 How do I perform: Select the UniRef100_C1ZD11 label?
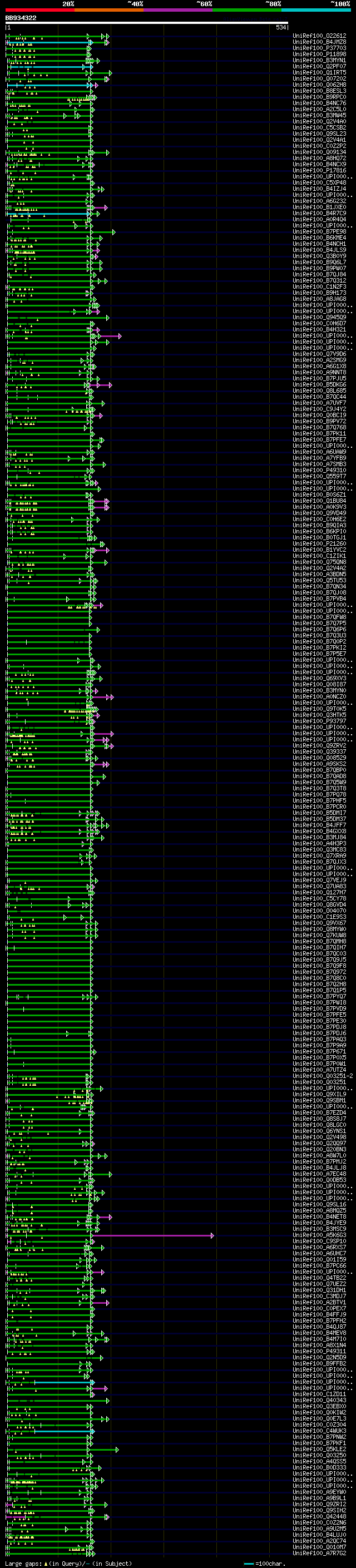(319, 1394)
